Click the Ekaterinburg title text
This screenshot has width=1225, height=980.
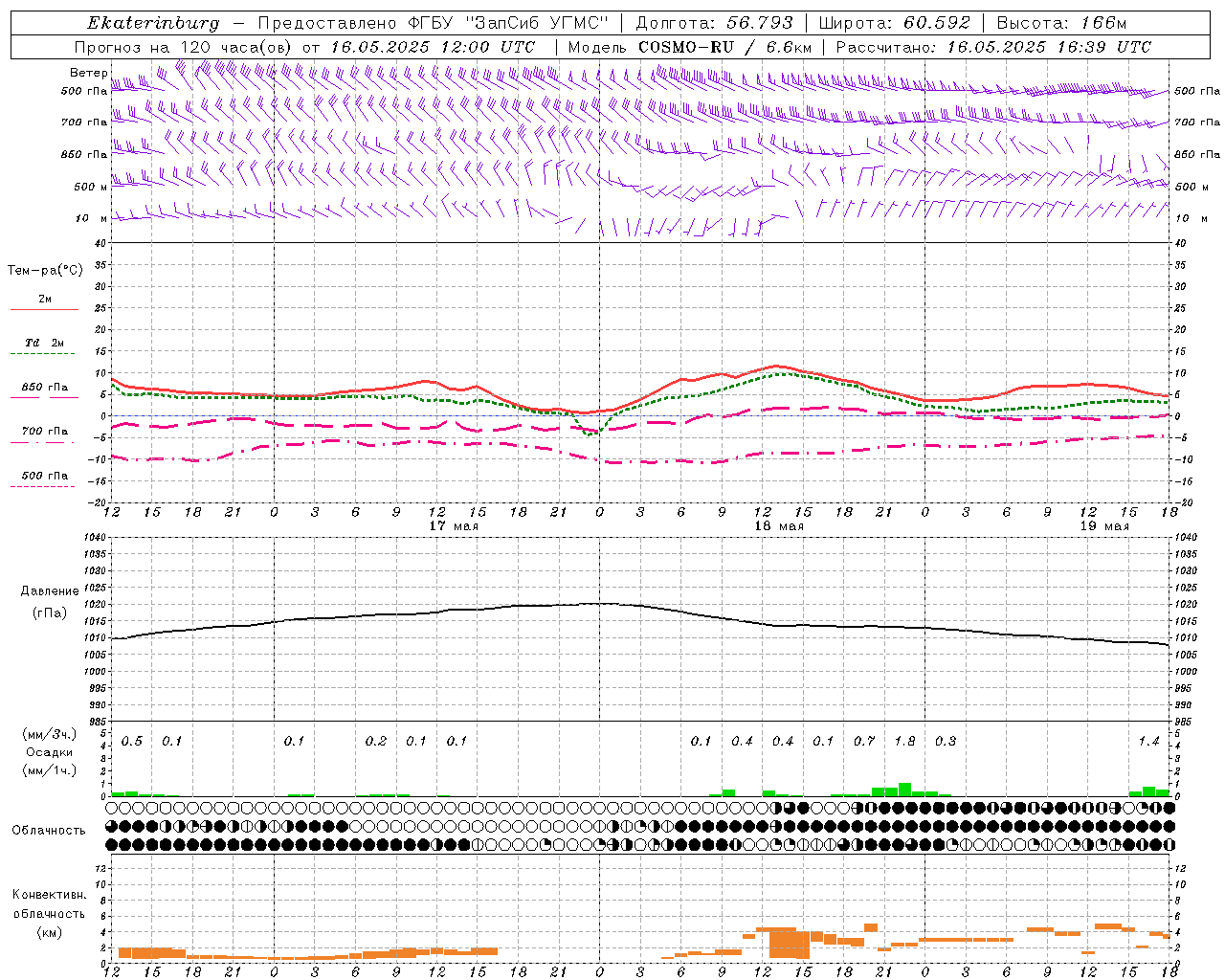[x=153, y=23]
